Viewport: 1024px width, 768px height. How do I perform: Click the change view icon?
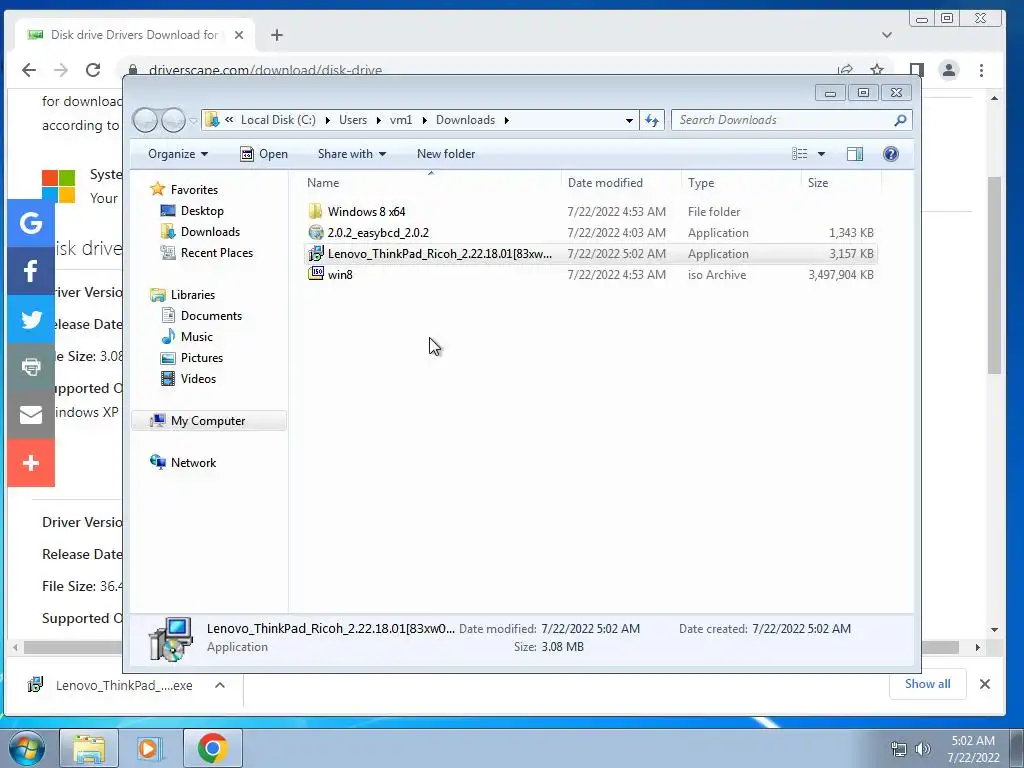pos(800,154)
